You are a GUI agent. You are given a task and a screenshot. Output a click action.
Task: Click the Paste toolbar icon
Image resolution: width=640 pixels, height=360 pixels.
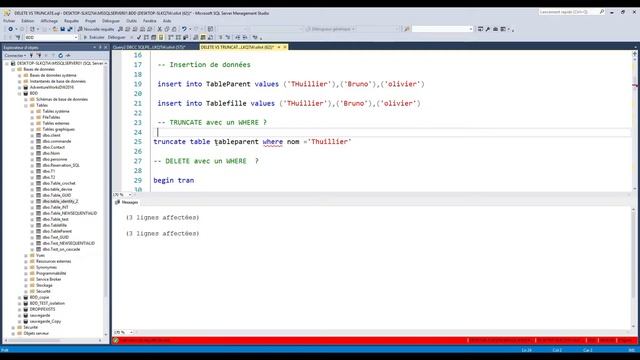tap(174, 29)
